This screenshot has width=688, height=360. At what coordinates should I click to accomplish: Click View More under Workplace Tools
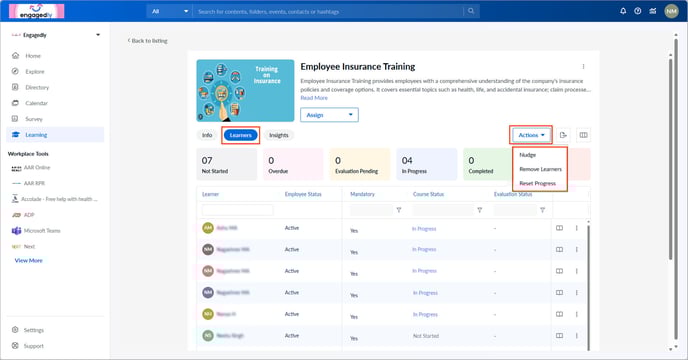(x=29, y=261)
